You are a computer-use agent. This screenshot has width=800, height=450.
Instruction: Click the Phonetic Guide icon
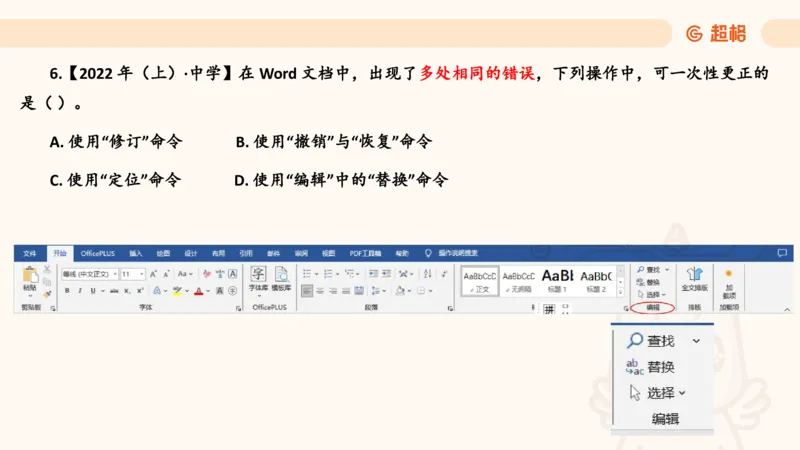pyautogui.click(x=220, y=274)
